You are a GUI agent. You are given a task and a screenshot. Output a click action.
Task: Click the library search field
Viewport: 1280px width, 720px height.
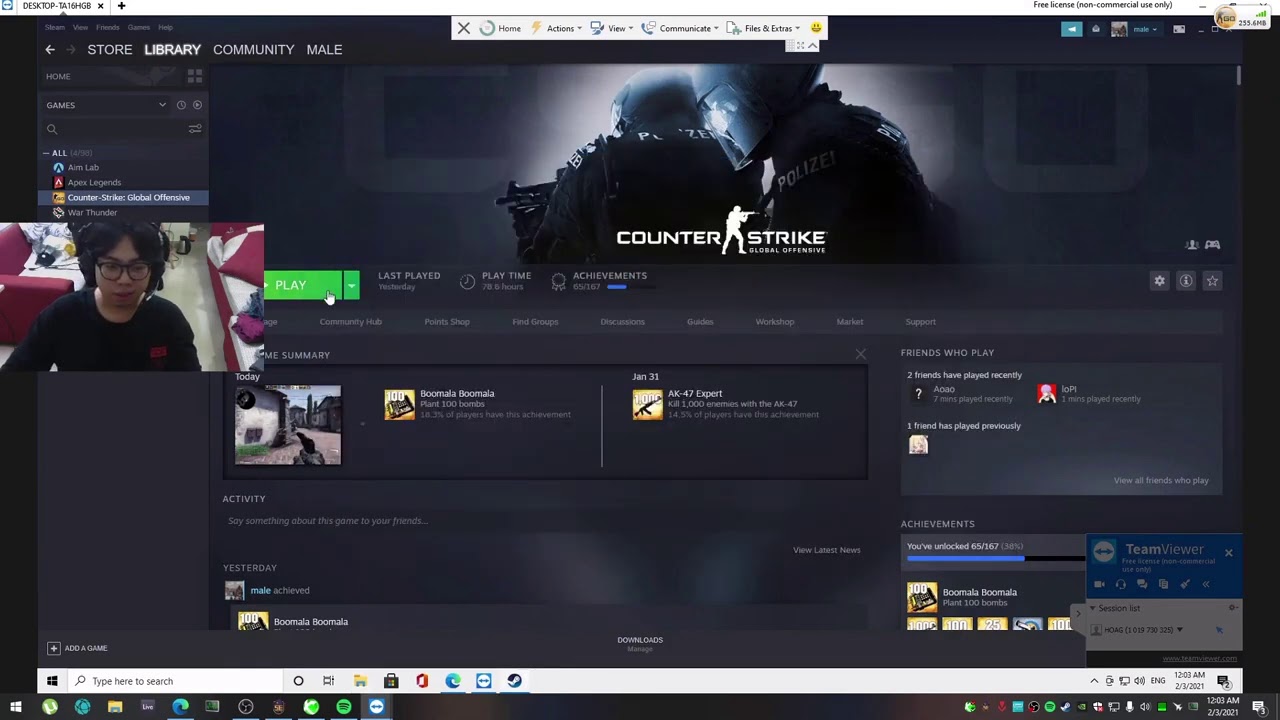[115, 129]
